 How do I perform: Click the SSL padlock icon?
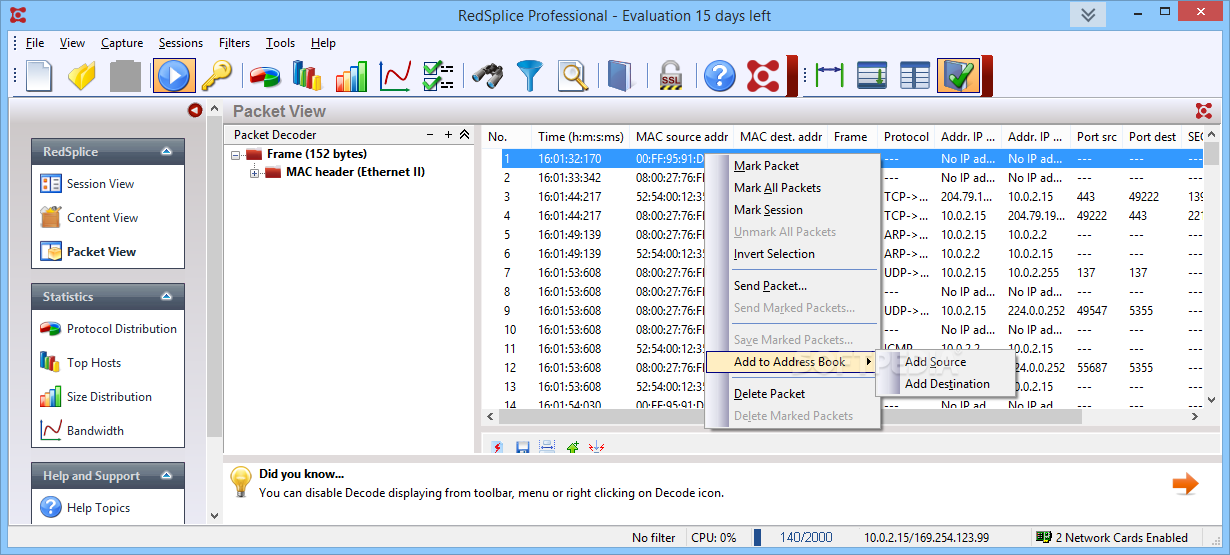tap(669, 76)
